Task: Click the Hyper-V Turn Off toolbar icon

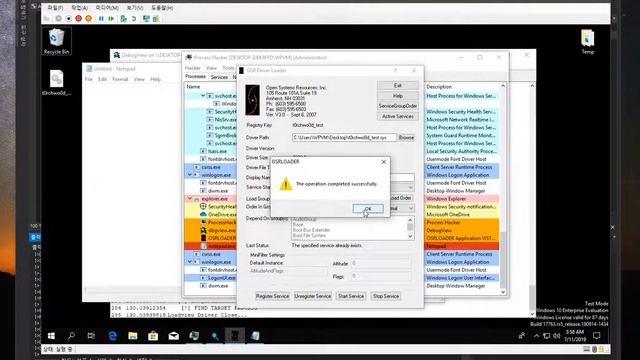Action: click(69, 19)
